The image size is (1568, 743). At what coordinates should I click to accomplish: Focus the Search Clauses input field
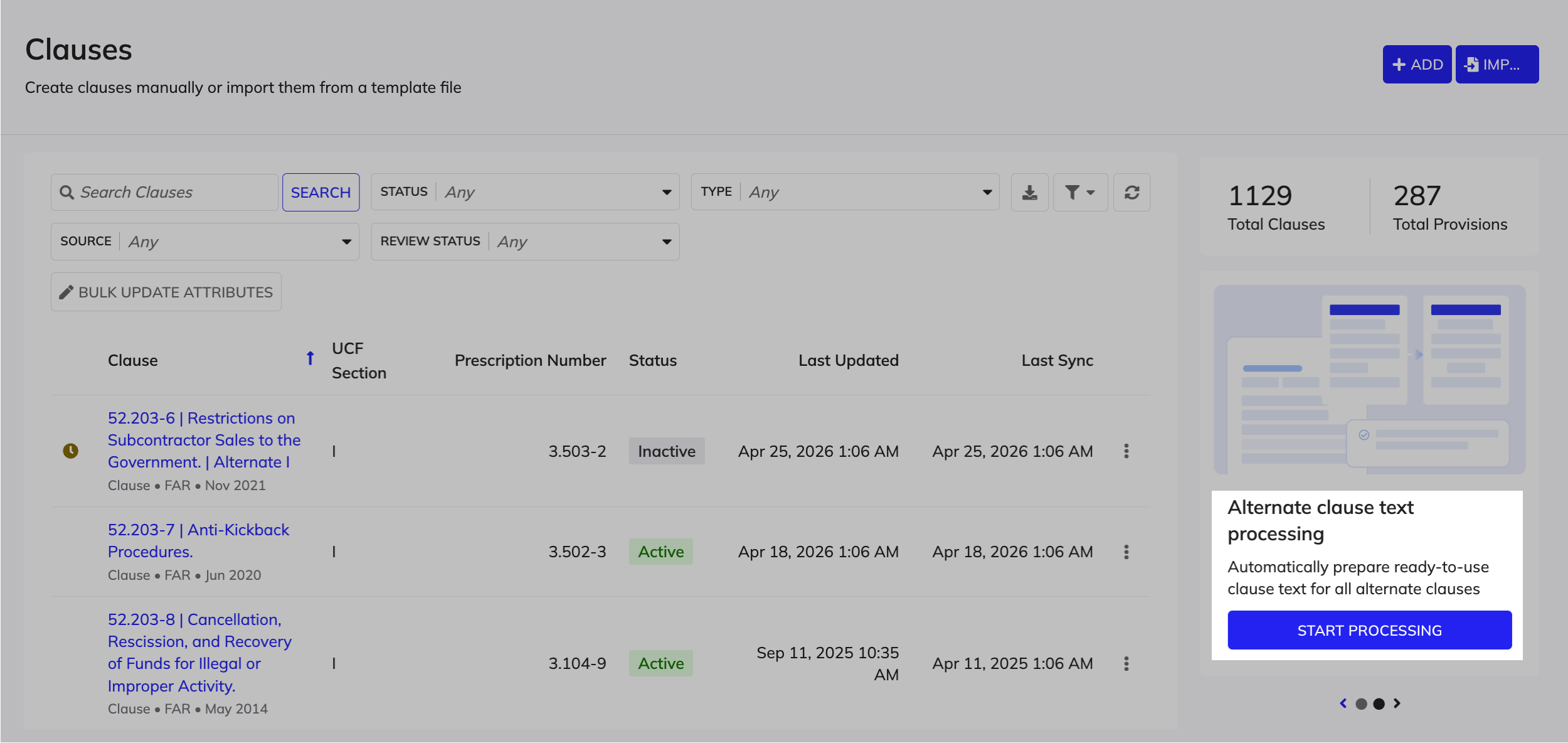164,192
